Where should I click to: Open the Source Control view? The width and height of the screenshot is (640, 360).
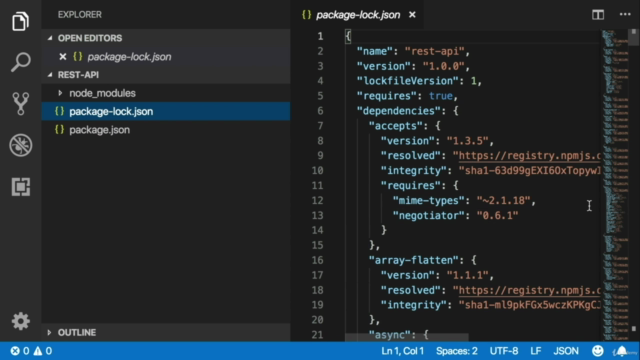click(20, 103)
